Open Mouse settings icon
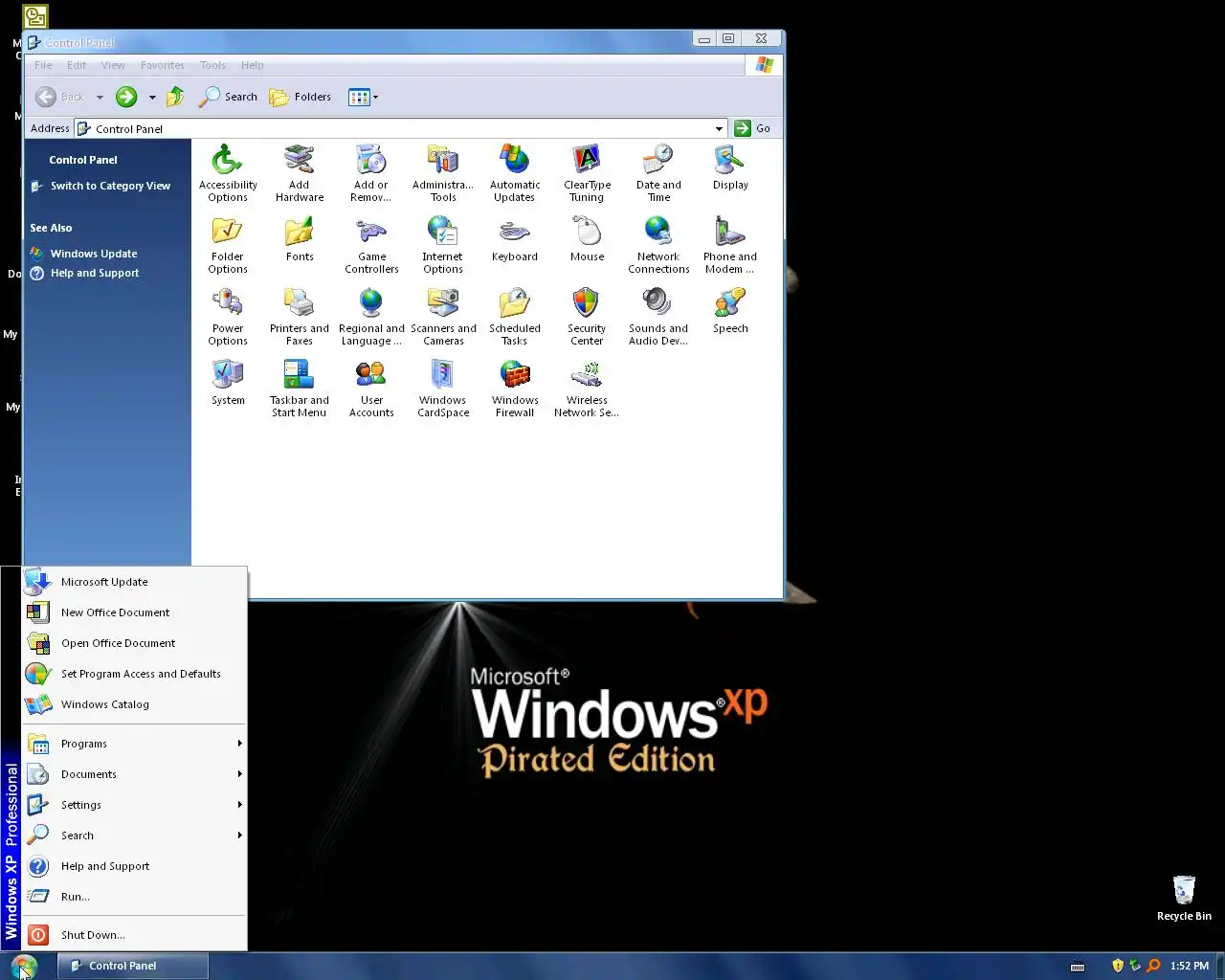The height and width of the screenshot is (980, 1225). 587,239
